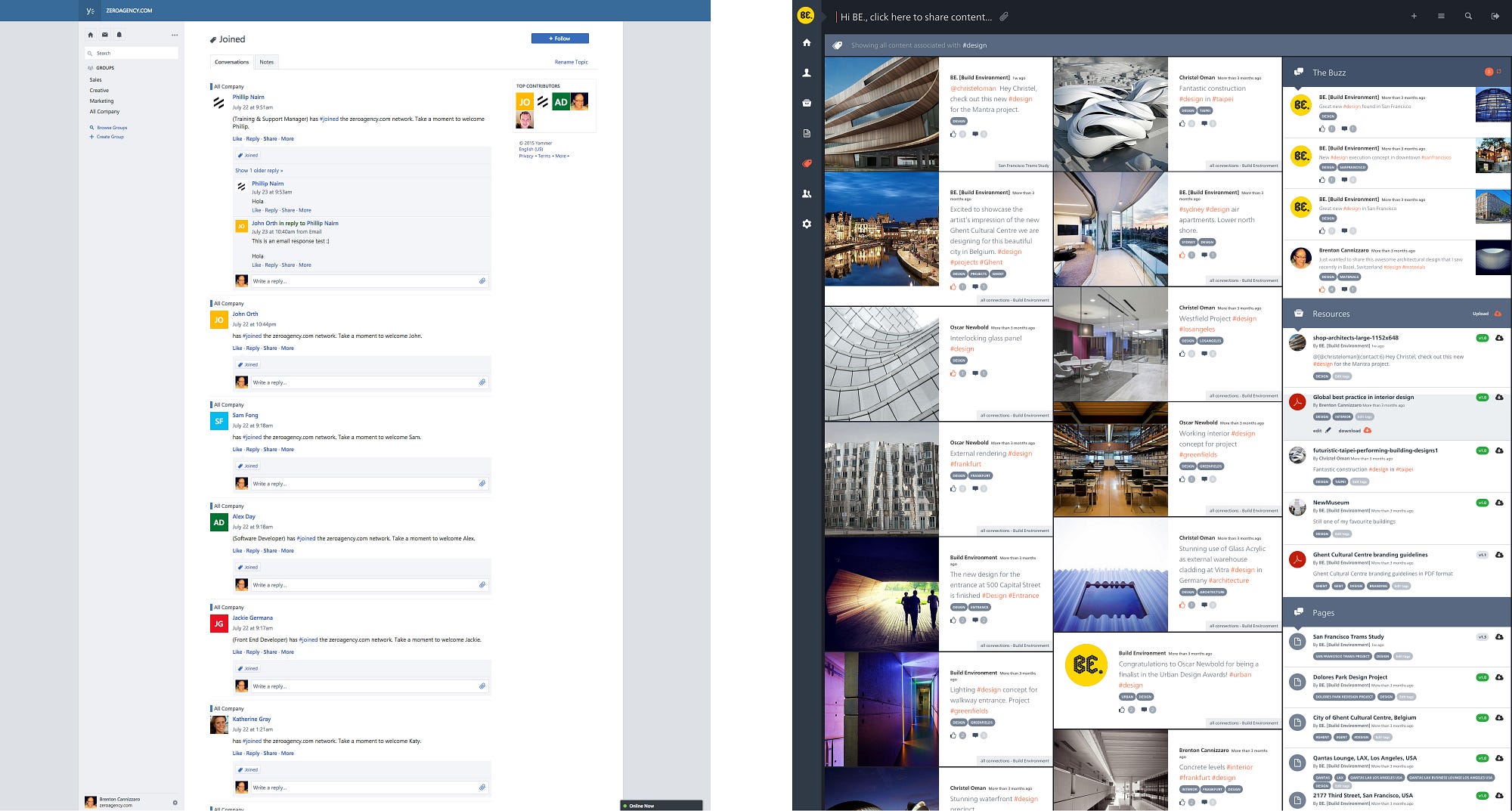Click the LOSANGELES tag pill on Westfield post
The height and width of the screenshot is (811, 1512).
pyautogui.click(x=1210, y=341)
